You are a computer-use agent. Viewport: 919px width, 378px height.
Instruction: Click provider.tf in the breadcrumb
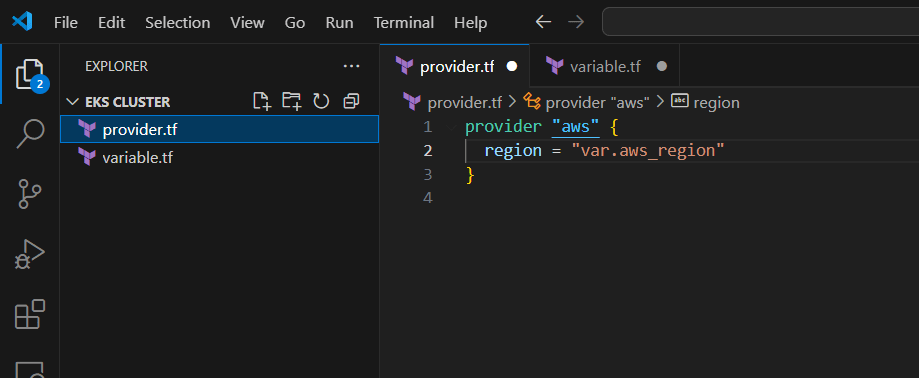coord(465,103)
